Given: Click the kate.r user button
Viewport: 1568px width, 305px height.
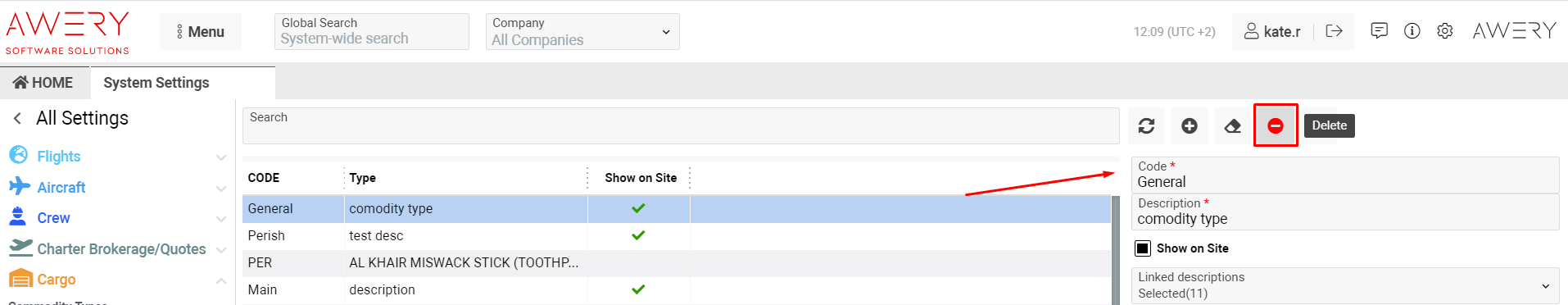Looking at the screenshot, I should pyautogui.click(x=1272, y=31).
